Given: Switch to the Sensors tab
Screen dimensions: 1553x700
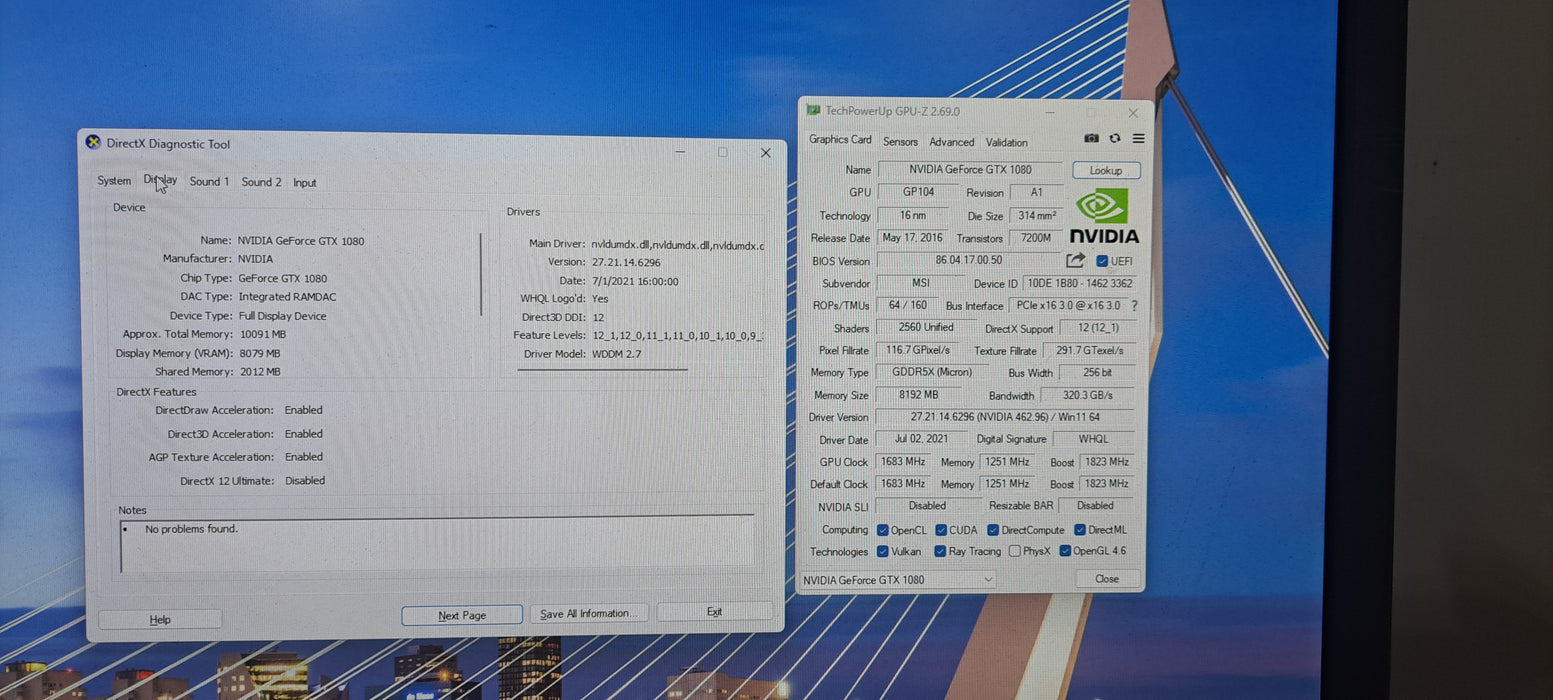Looking at the screenshot, I should tap(900, 142).
